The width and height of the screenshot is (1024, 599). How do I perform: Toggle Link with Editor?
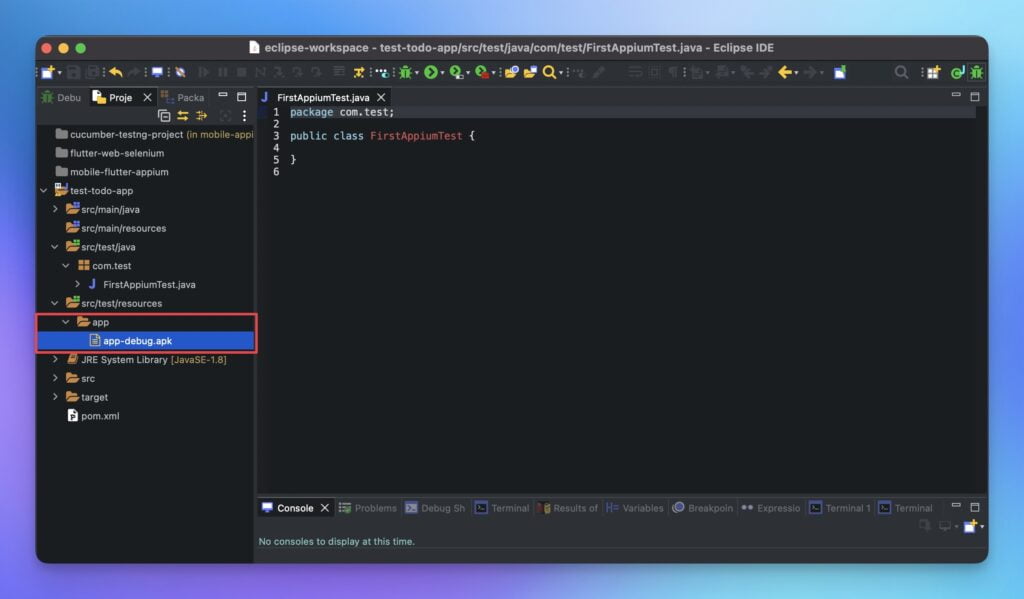[x=183, y=116]
